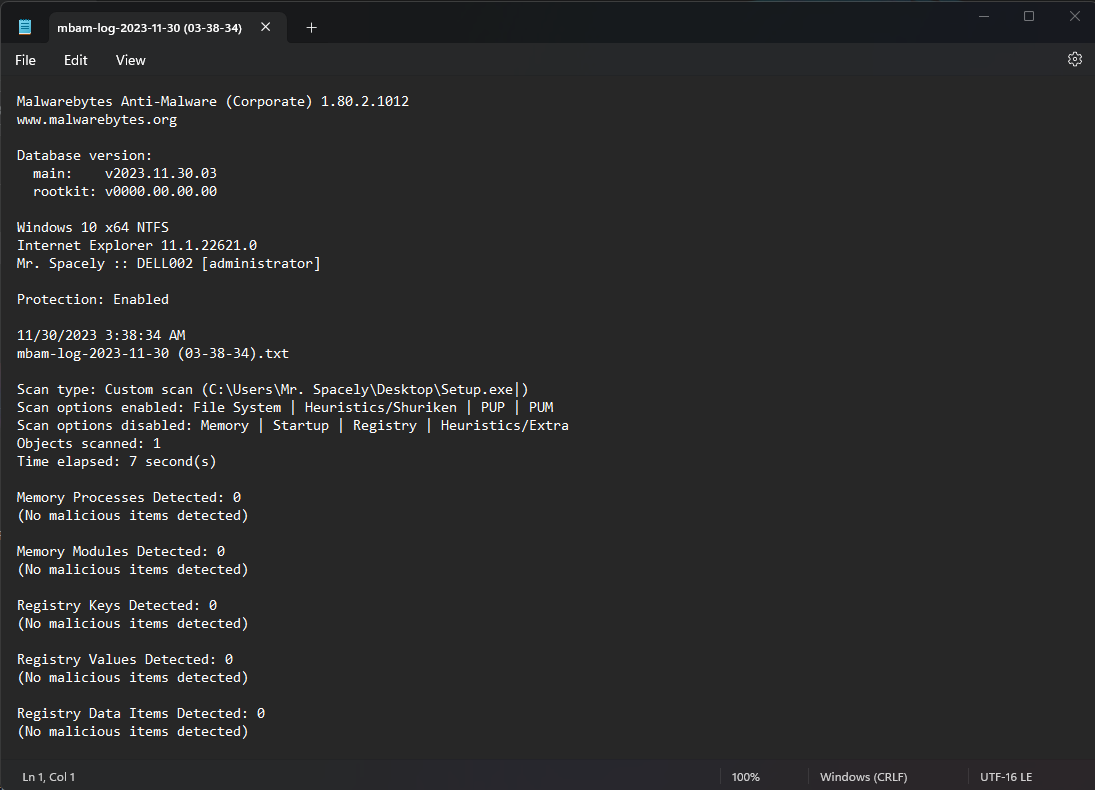Place cursor on www.malwarebytes.org line
Screen dimensions: 1095x790
(97, 120)
